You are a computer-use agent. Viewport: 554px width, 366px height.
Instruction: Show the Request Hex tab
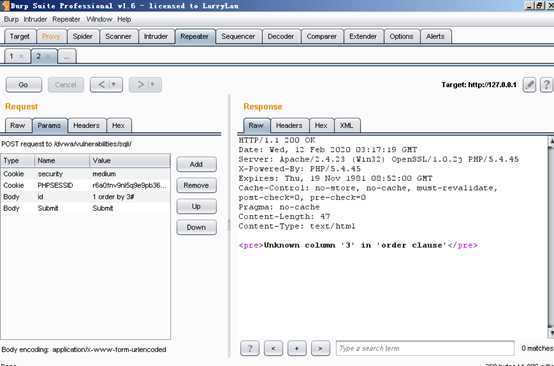point(118,125)
